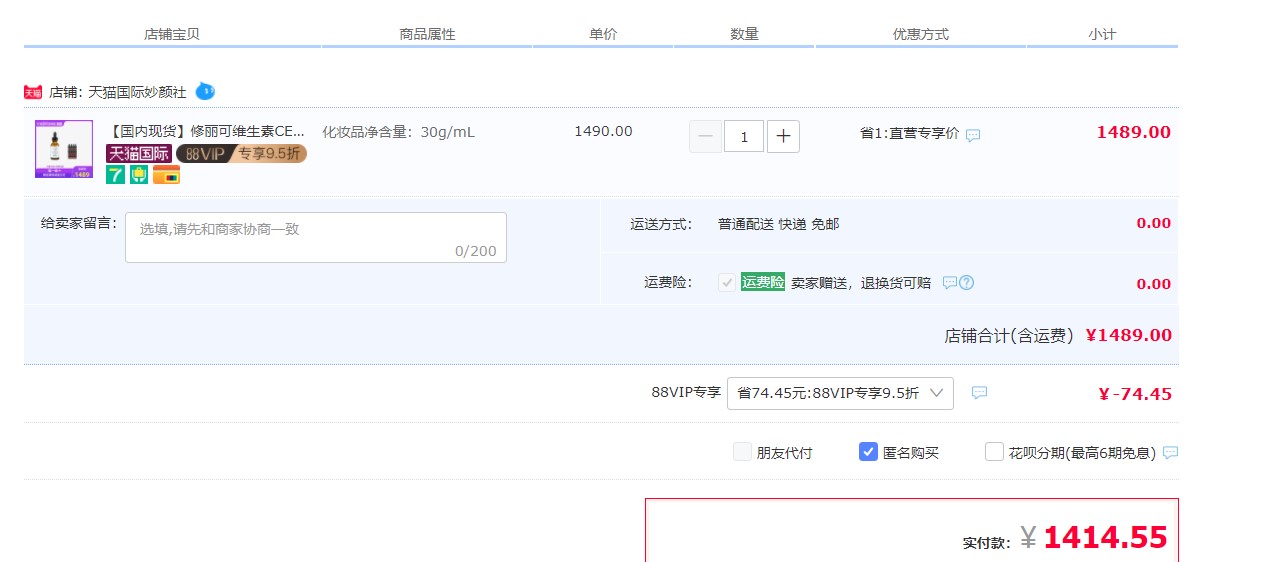The height and width of the screenshot is (562, 1263).
Task: Open the info bubble next to 直营专享价
Action: (x=973, y=135)
